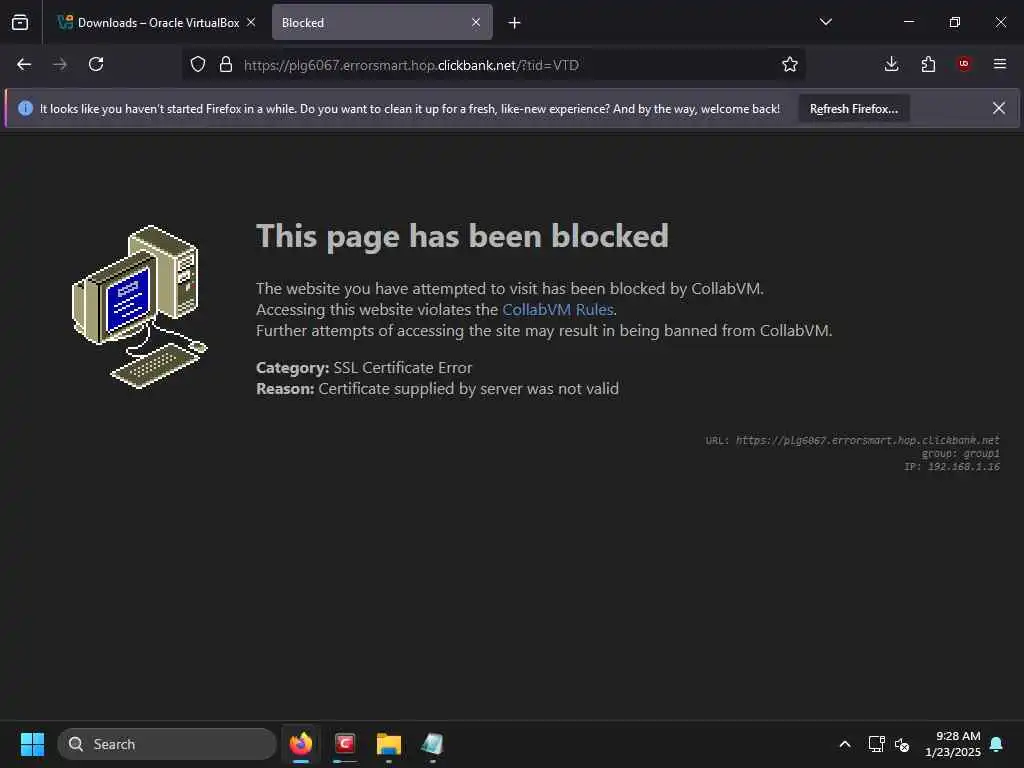Open tracking protection shield icon

coord(198,64)
